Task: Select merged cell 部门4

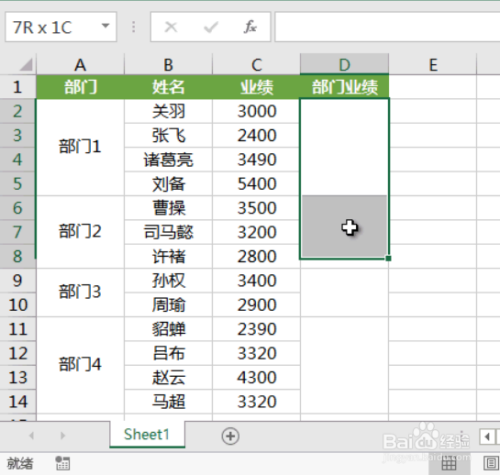Action: coord(80,365)
